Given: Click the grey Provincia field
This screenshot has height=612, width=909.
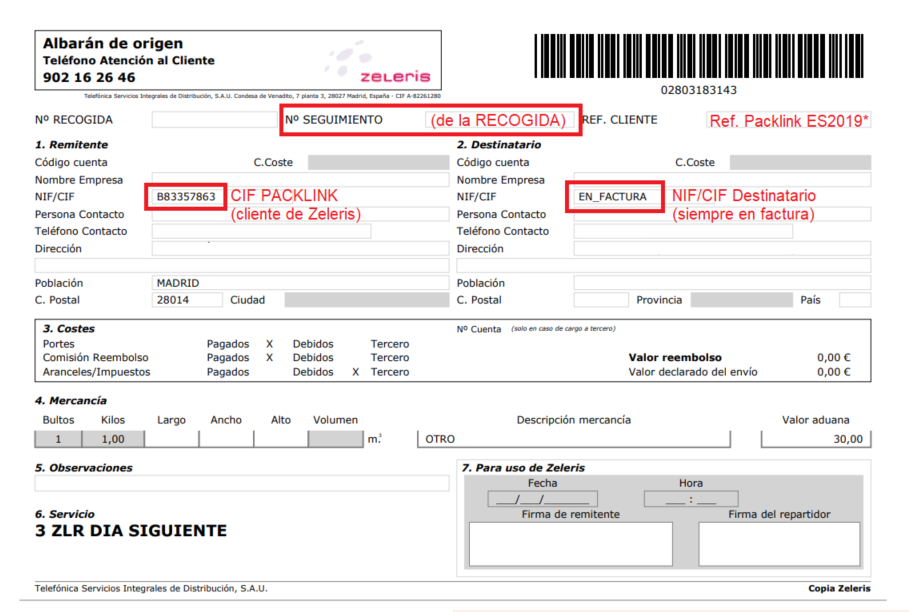Looking at the screenshot, I should 742,300.
